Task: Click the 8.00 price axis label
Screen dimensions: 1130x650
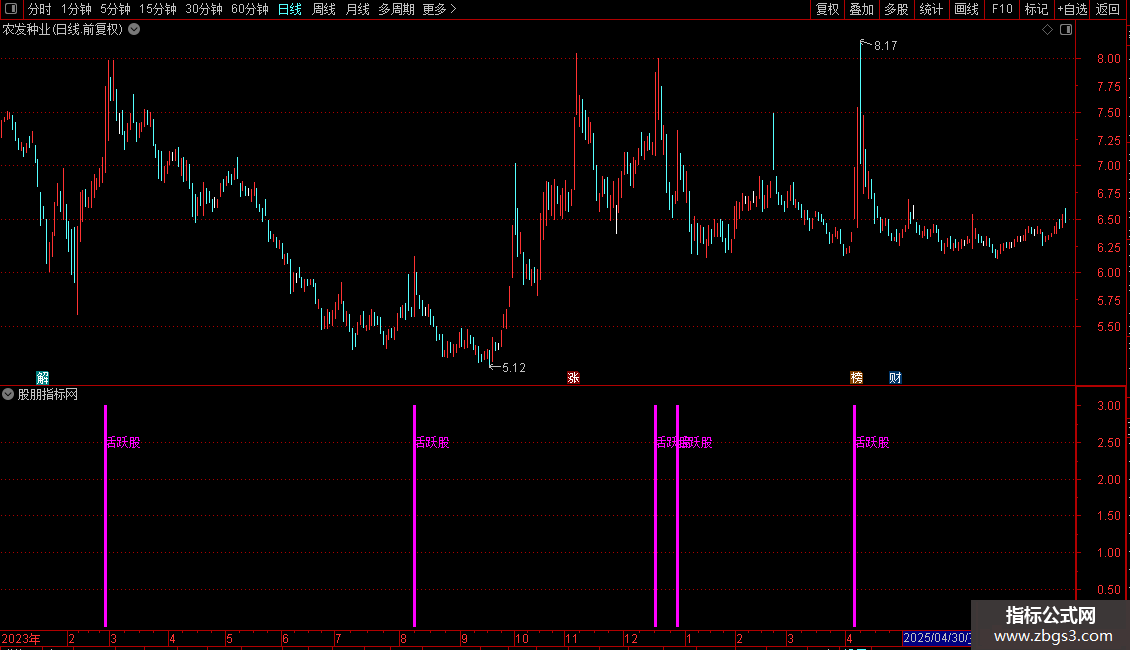Action: (x=1108, y=59)
